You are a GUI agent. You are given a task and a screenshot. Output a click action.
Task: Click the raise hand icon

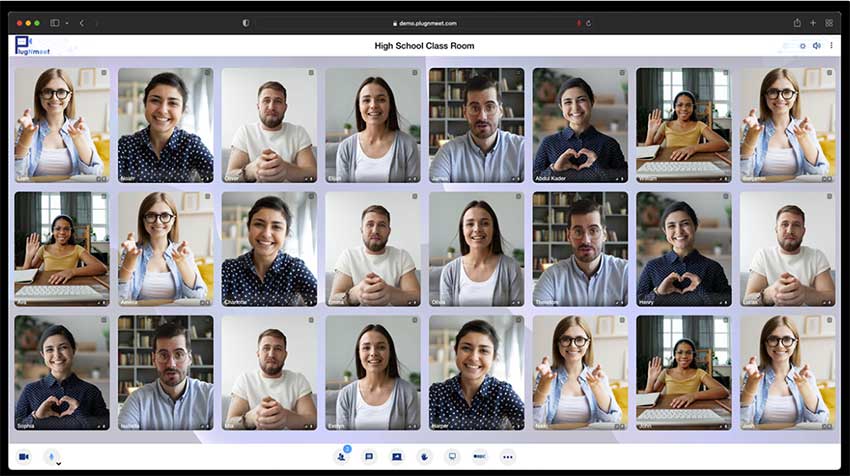pos(424,457)
